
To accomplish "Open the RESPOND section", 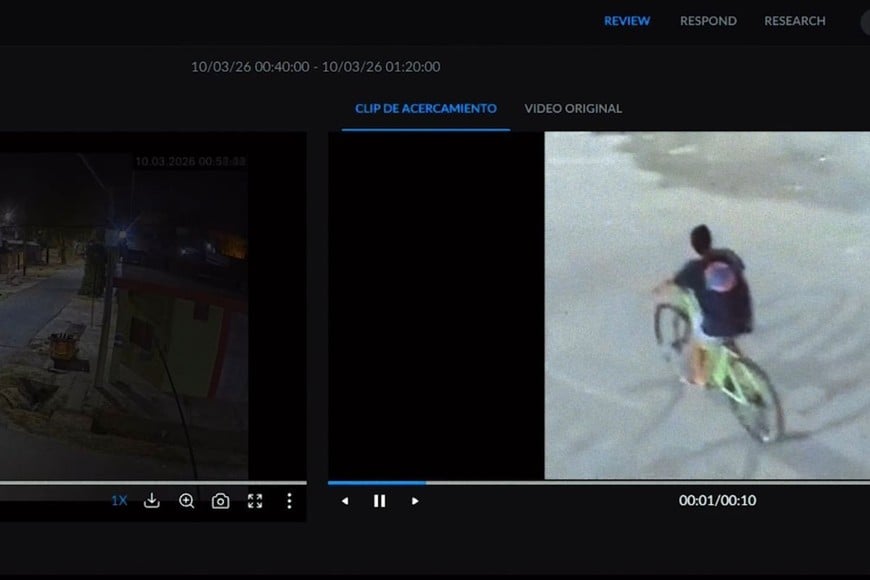I will tap(707, 21).
